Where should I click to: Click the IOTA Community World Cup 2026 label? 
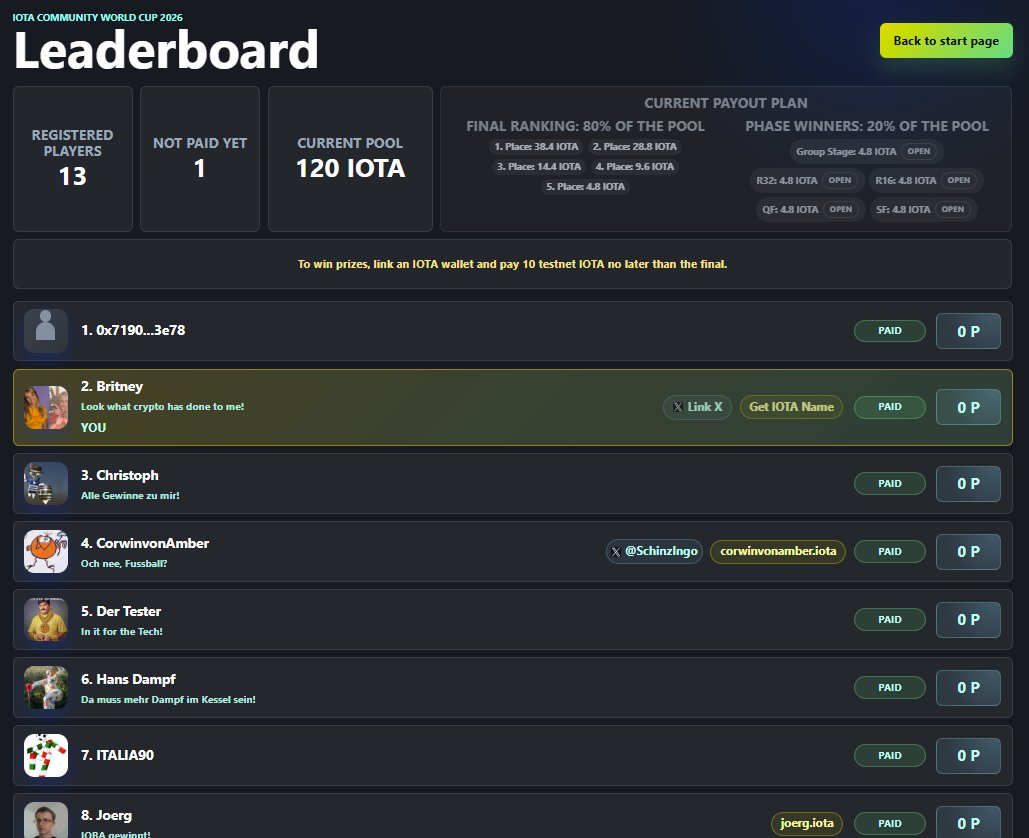point(98,17)
